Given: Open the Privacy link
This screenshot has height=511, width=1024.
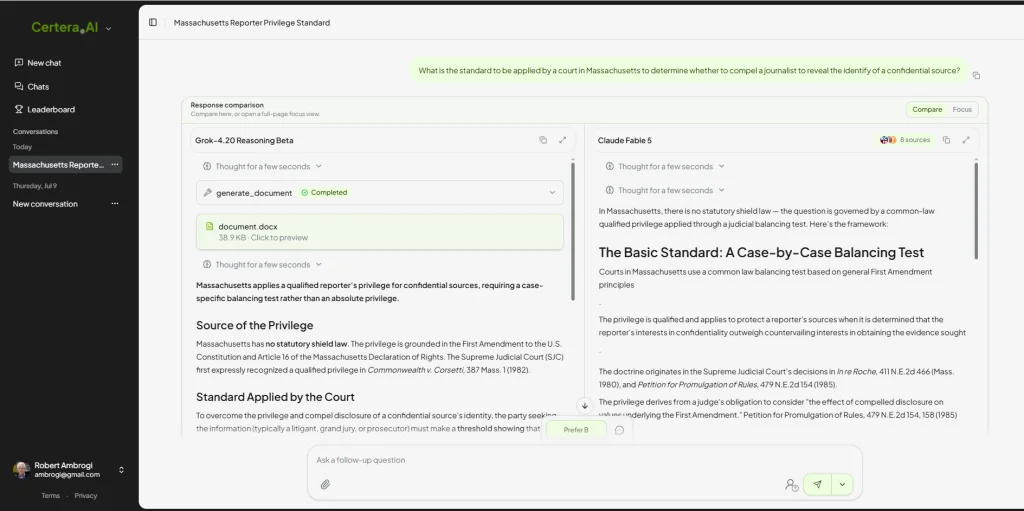Looking at the screenshot, I should point(86,496).
